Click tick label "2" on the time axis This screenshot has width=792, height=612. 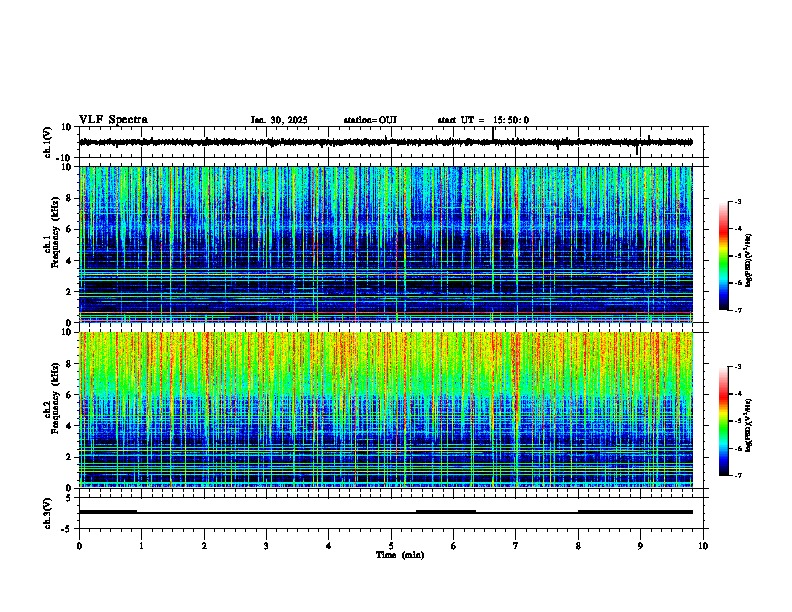pyautogui.click(x=204, y=546)
